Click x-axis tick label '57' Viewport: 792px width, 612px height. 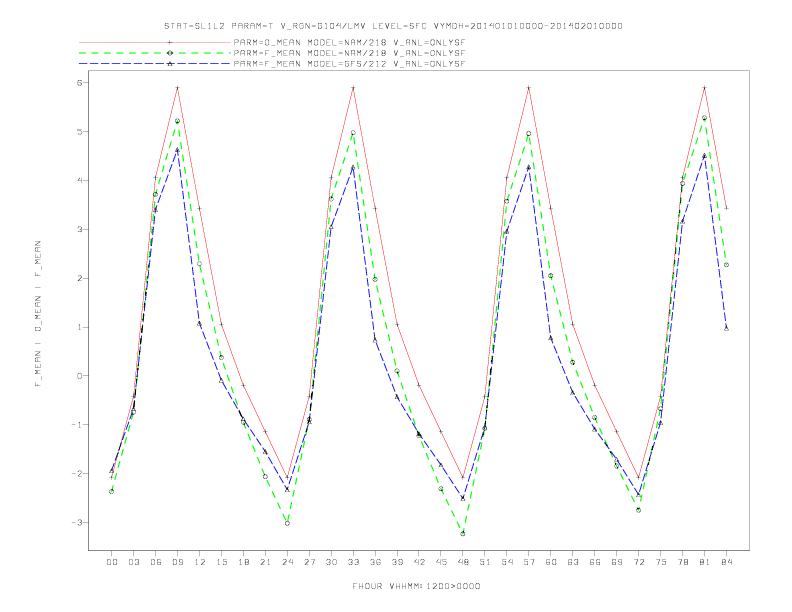click(529, 562)
